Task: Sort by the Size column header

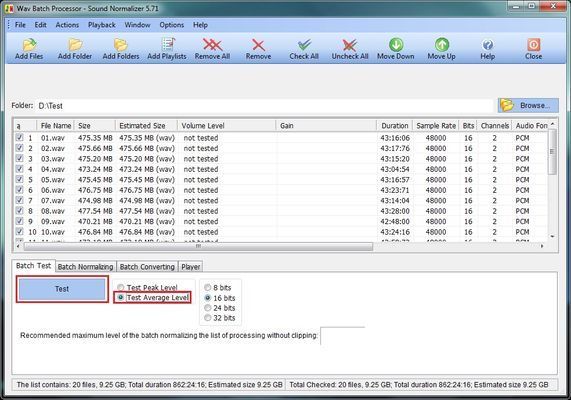Action: tap(95, 126)
